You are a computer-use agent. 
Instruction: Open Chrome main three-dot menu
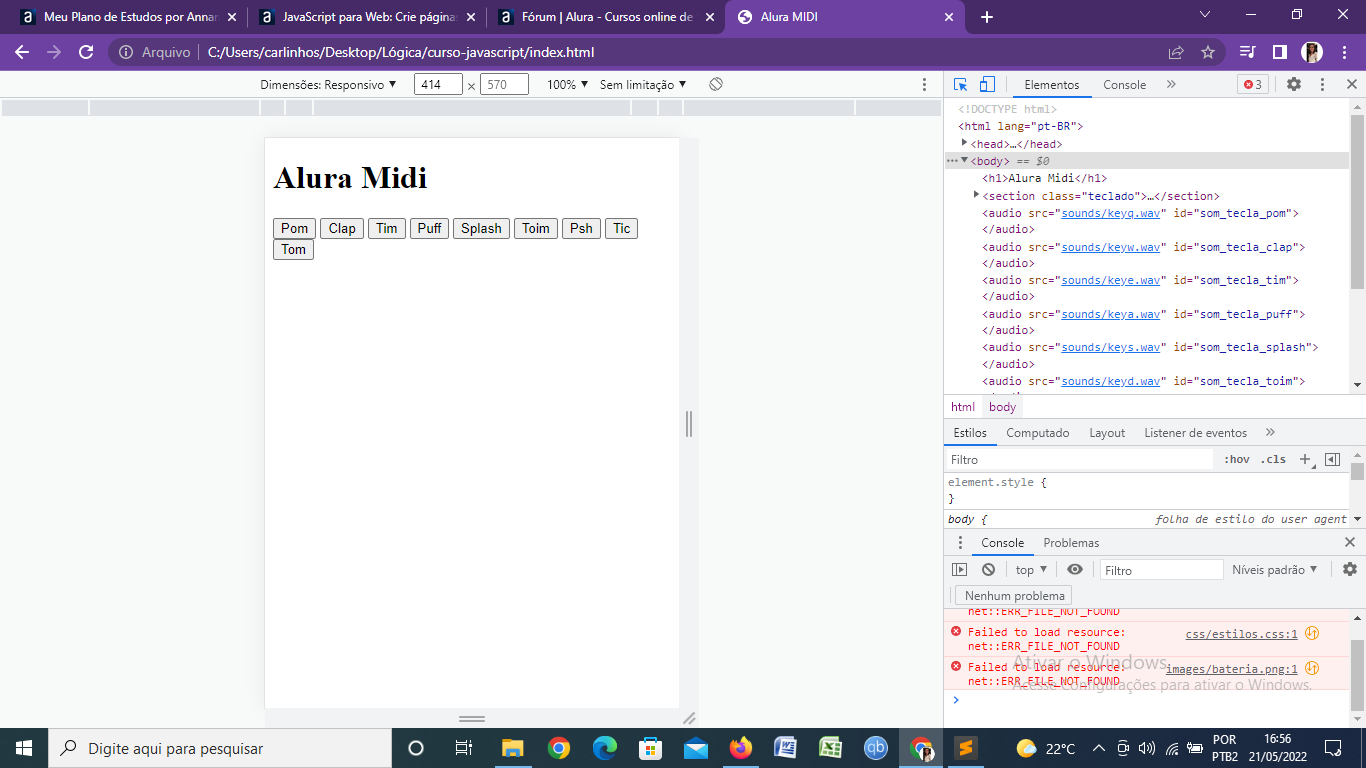click(1345, 53)
